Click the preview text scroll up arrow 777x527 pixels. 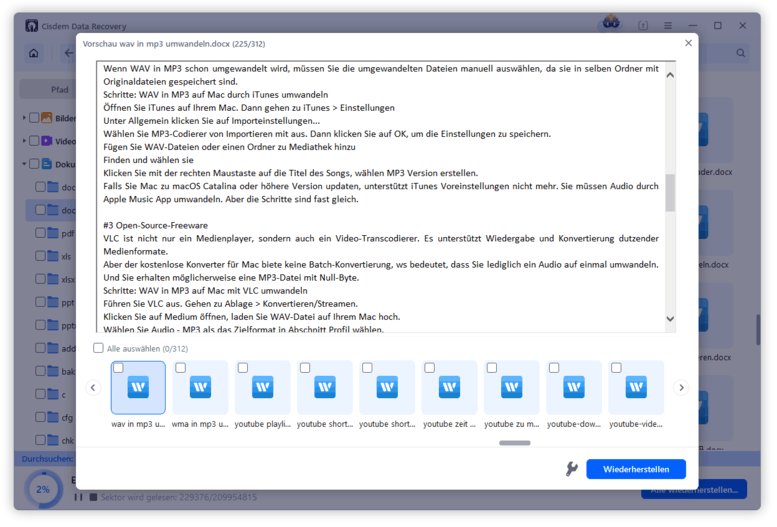[x=670, y=75]
